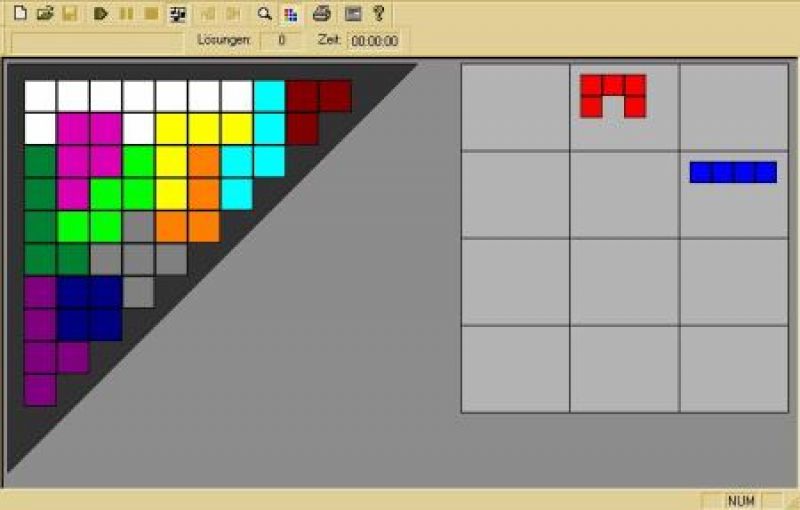Screen dimensions: 800x510
Task: Open help with question mark icon
Action: coord(378,14)
